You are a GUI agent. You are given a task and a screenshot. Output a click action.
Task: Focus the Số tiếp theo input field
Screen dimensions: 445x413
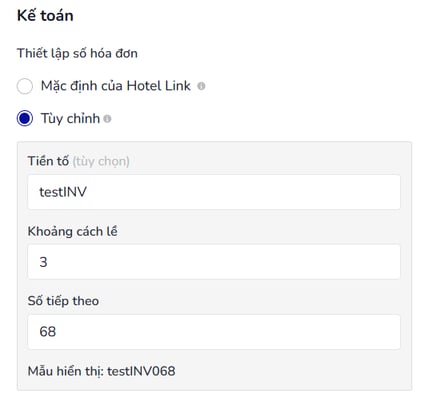214,332
